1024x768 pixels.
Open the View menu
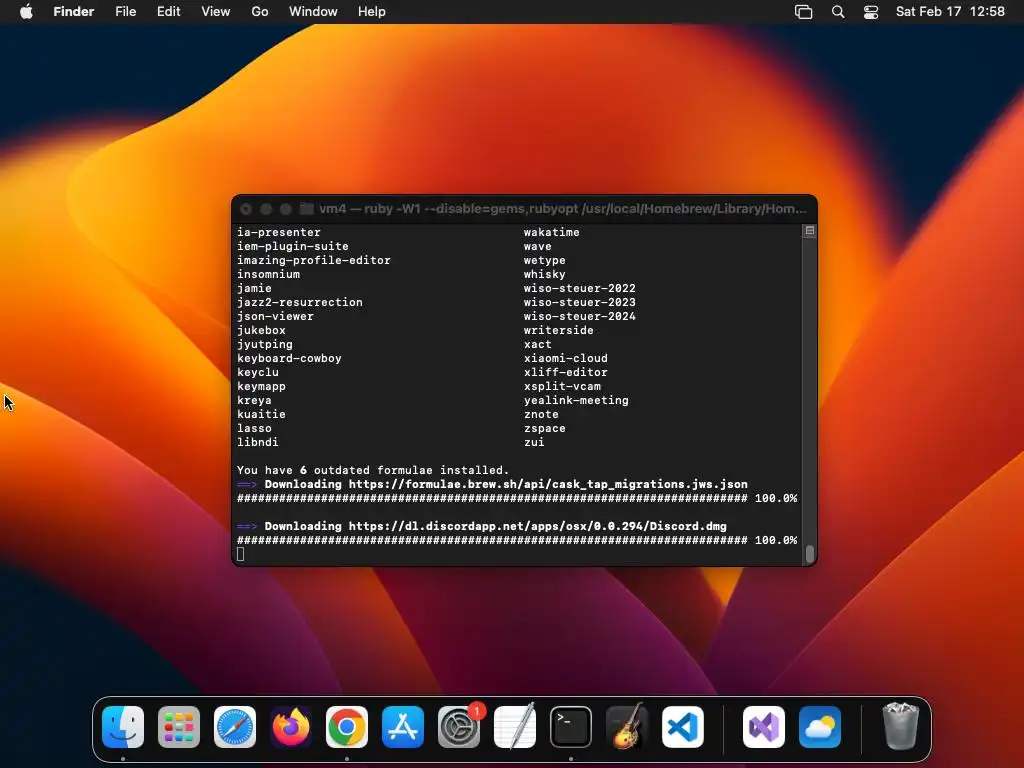pos(216,12)
